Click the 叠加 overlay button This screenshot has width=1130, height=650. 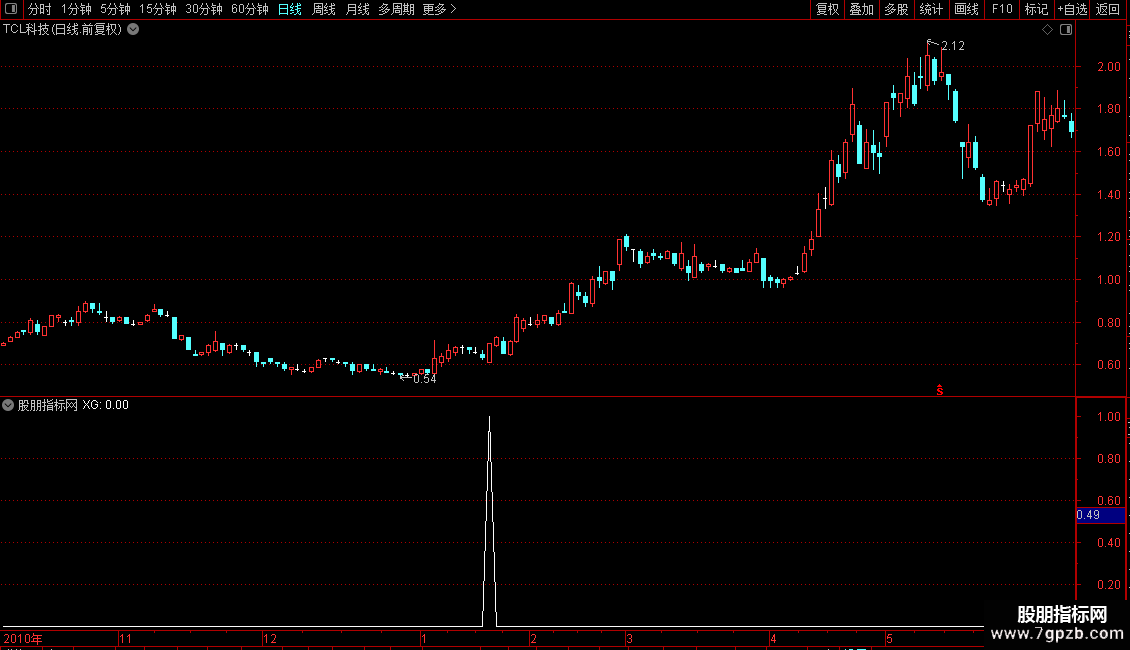coord(861,9)
